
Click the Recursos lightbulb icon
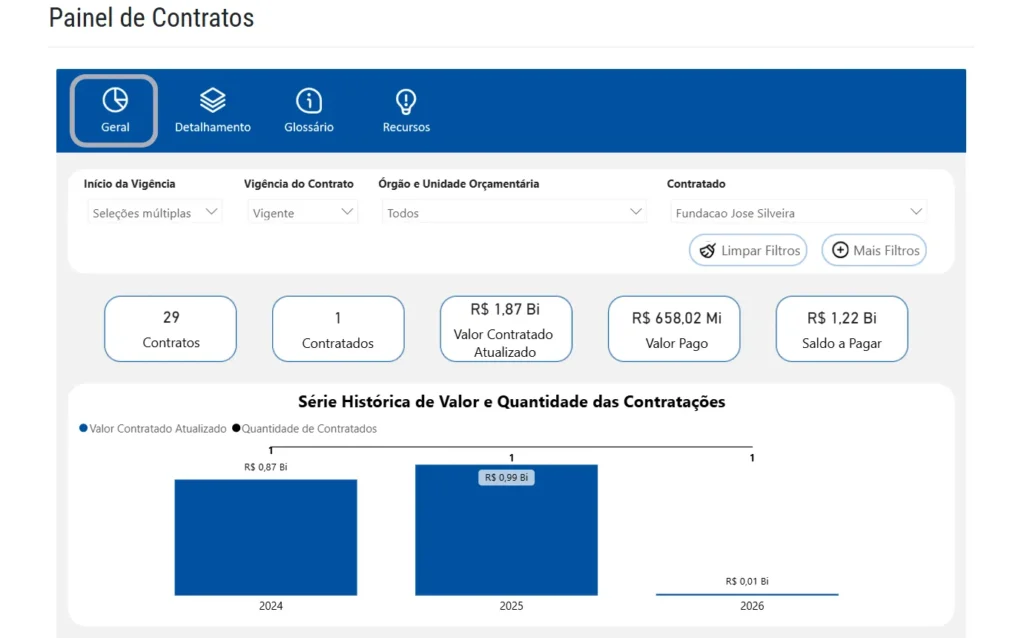pos(406,101)
